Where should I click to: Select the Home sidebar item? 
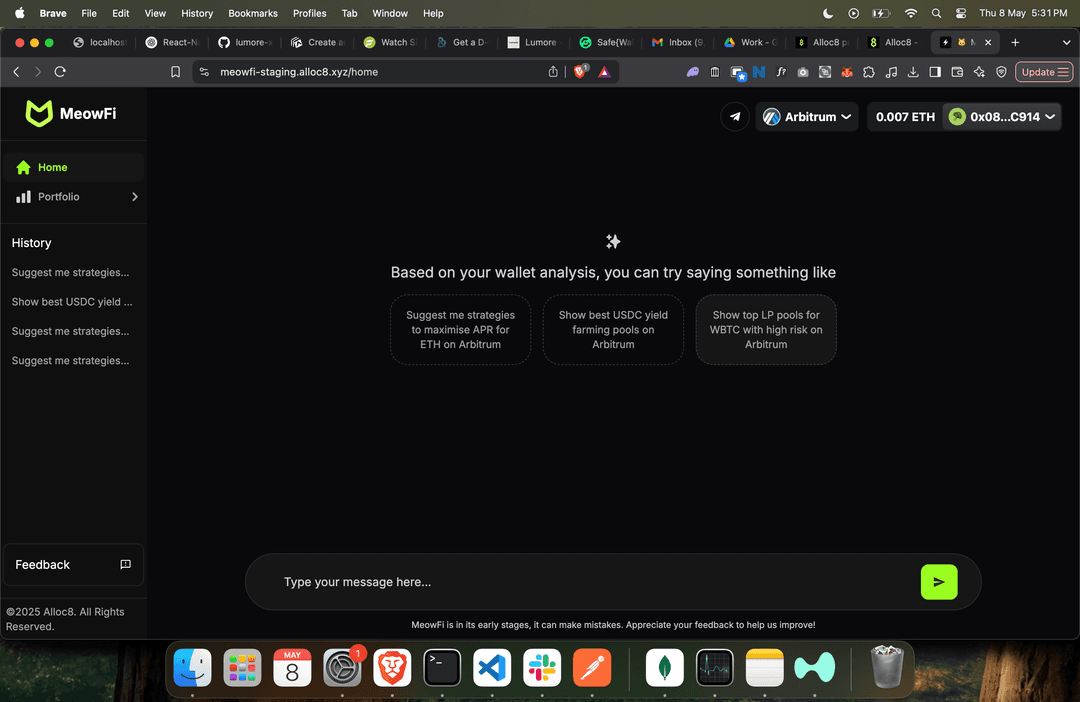(53, 167)
